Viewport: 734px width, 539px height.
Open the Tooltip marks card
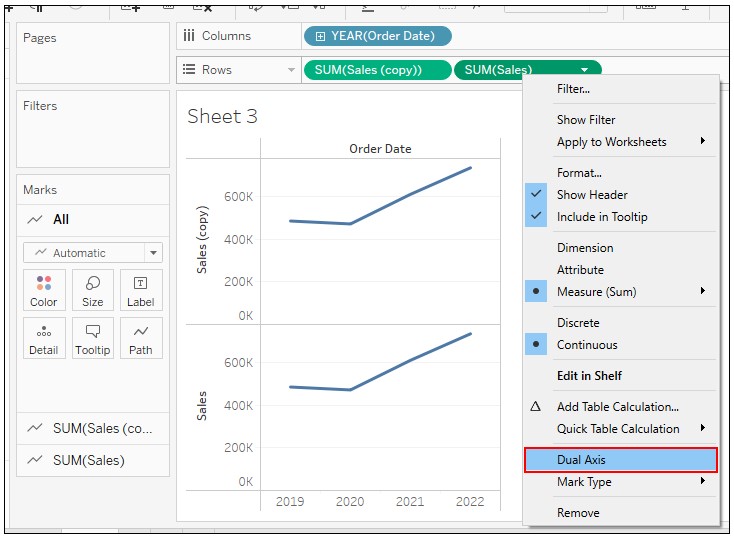(93, 338)
